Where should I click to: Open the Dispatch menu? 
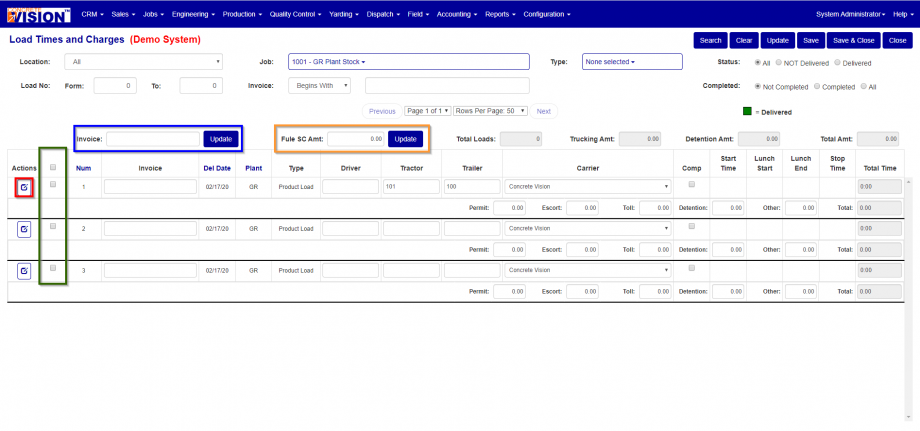click(383, 14)
